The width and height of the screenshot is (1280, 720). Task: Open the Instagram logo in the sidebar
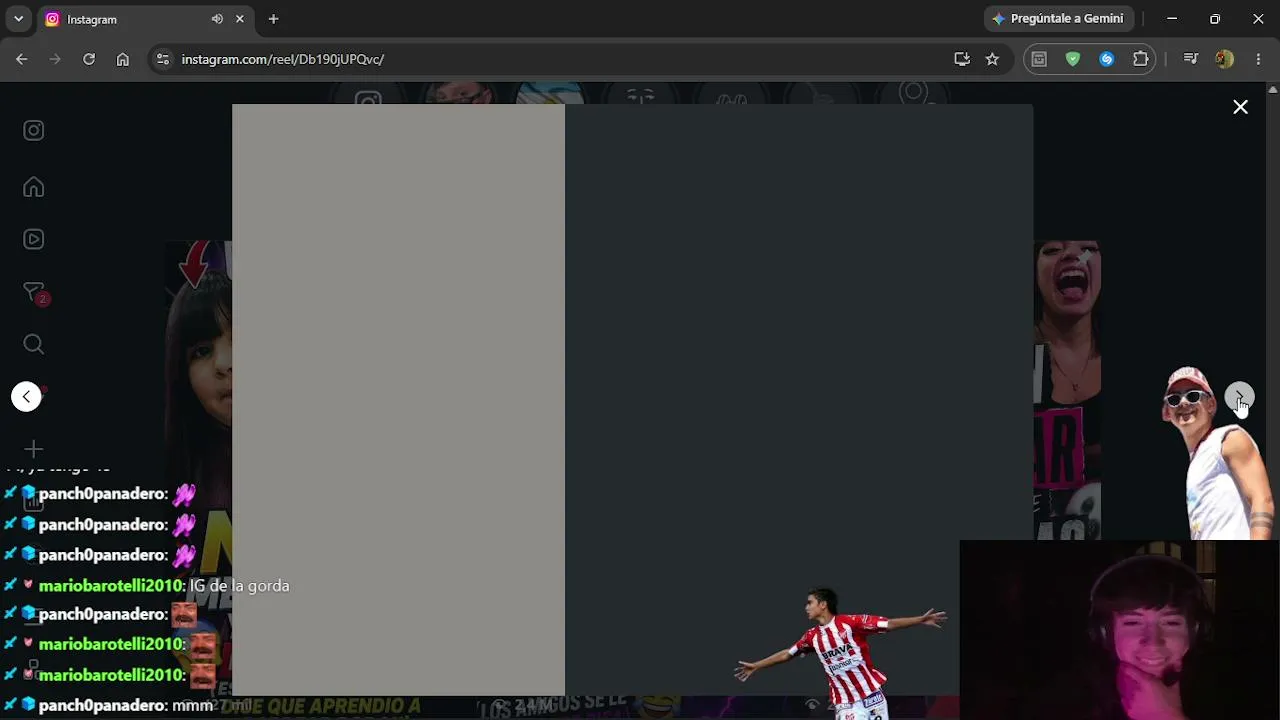(34, 131)
